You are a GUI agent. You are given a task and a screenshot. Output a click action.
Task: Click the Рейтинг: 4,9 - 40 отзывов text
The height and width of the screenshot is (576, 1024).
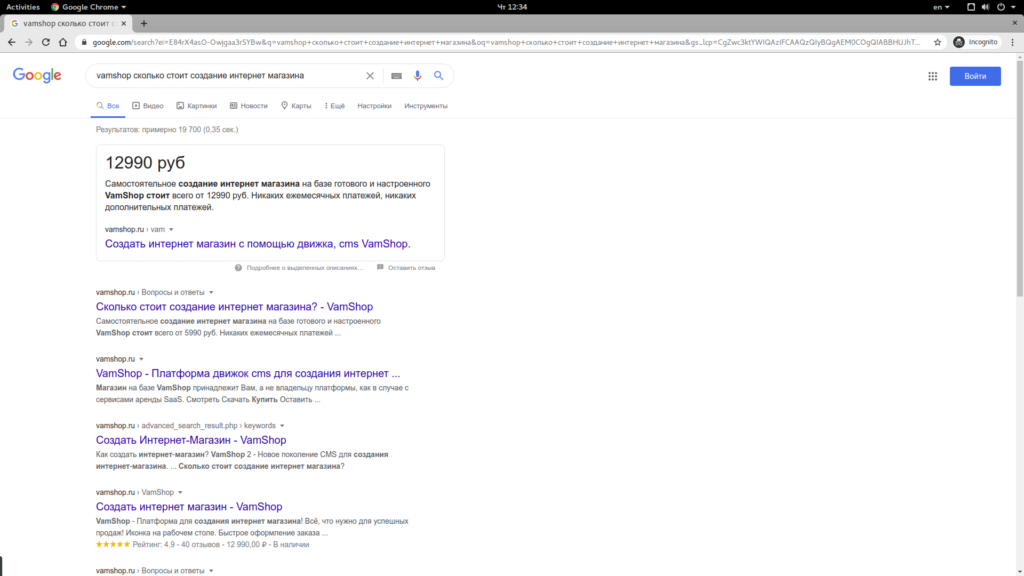175,545
